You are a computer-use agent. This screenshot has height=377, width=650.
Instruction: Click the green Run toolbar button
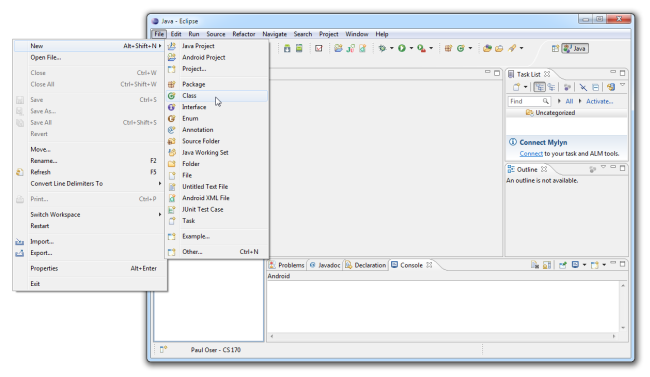(x=402, y=48)
